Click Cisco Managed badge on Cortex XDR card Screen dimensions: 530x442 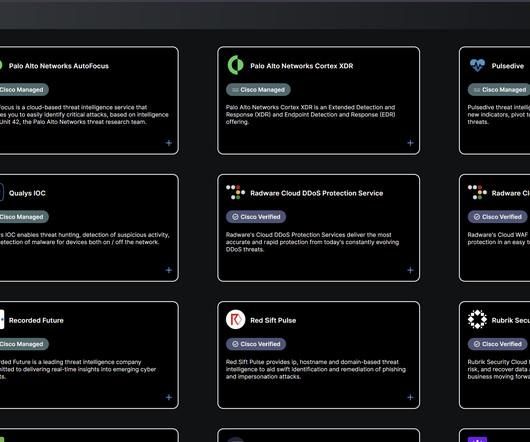(258, 90)
